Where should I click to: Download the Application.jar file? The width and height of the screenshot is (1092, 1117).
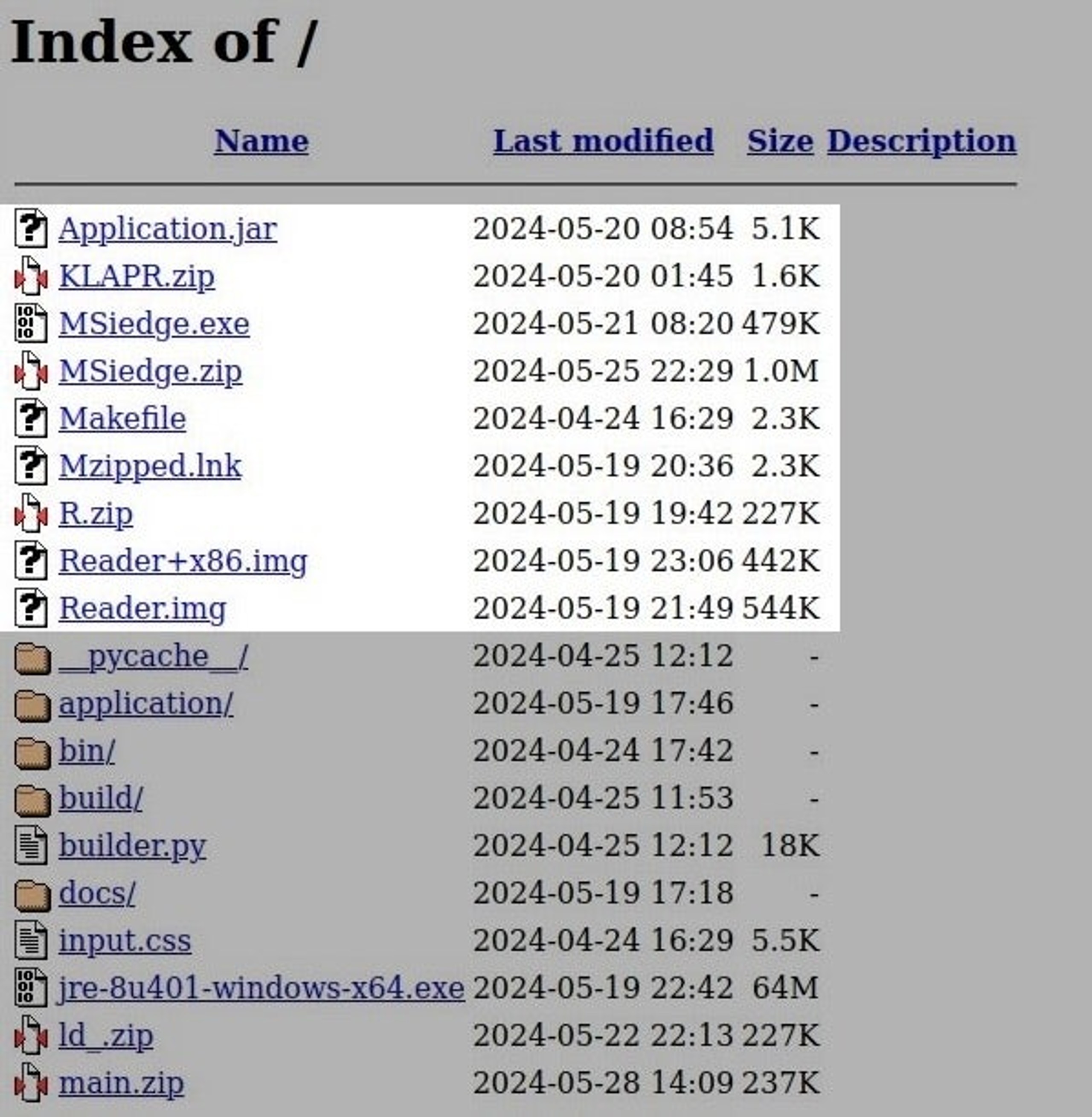click(x=168, y=229)
